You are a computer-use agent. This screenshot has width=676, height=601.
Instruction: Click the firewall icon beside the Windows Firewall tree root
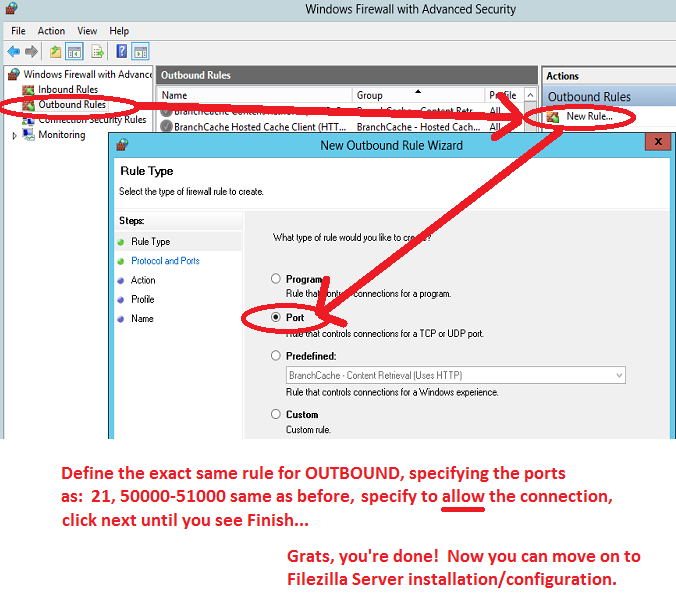click(x=14, y=74)
